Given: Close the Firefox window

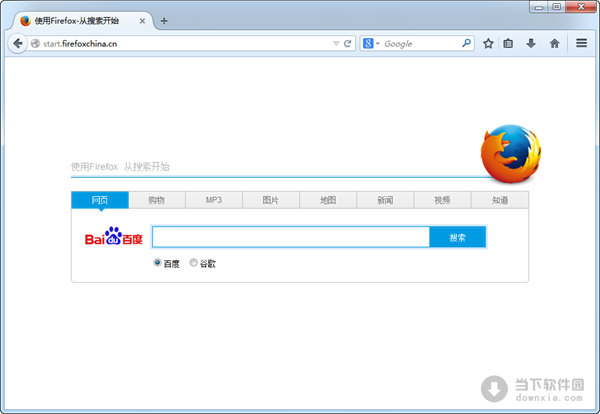Looking at the screenshot, I should [581, 7].
